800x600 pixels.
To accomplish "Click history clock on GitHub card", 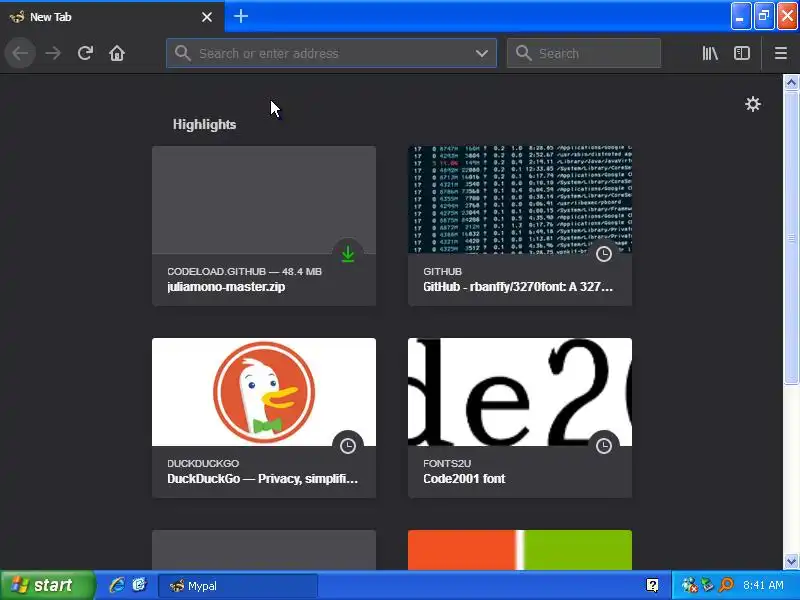I will coord(604,254).
